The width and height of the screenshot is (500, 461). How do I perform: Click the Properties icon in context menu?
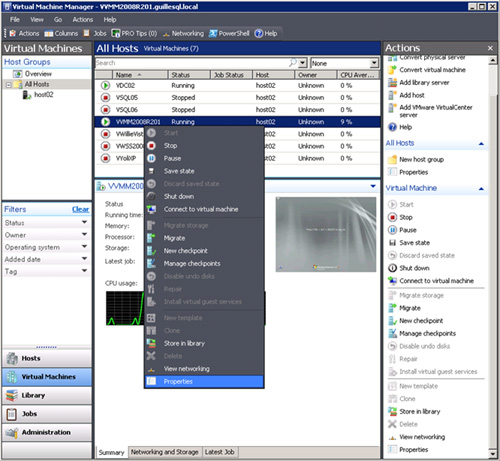(151, 381)
